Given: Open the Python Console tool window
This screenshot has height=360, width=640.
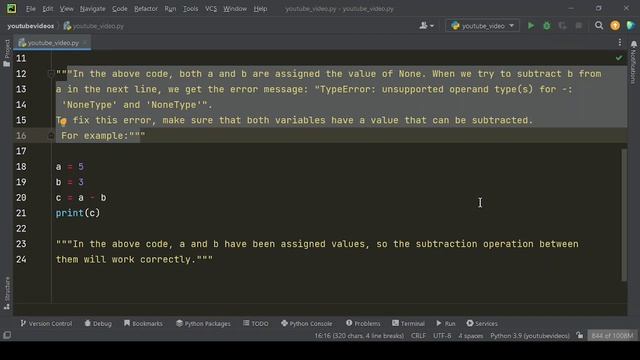Looking at the screenshot, I should (307, 323).
